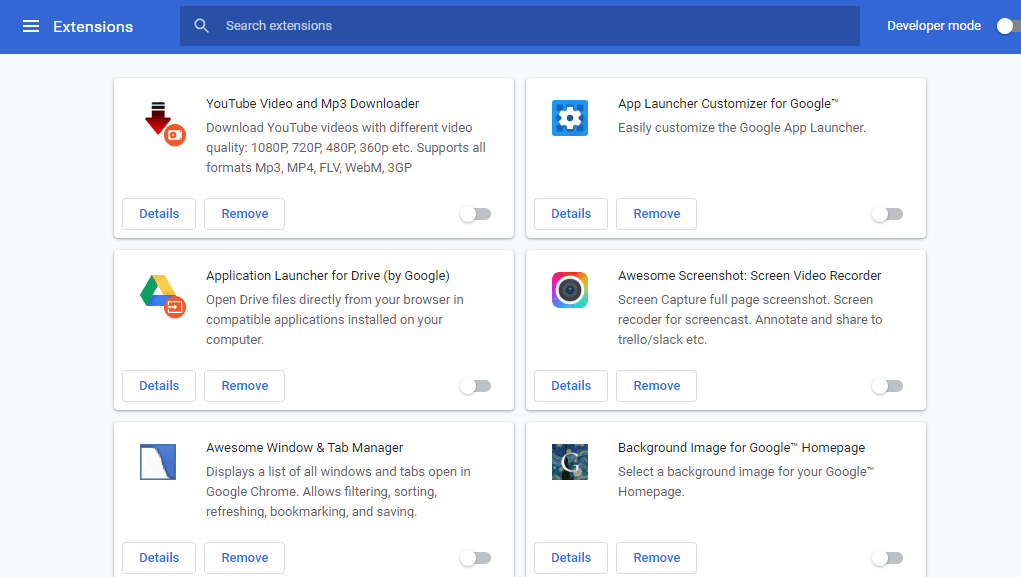Open Details for Background Image for Google
The image size is (1021, 577).
tap(571, 557)
